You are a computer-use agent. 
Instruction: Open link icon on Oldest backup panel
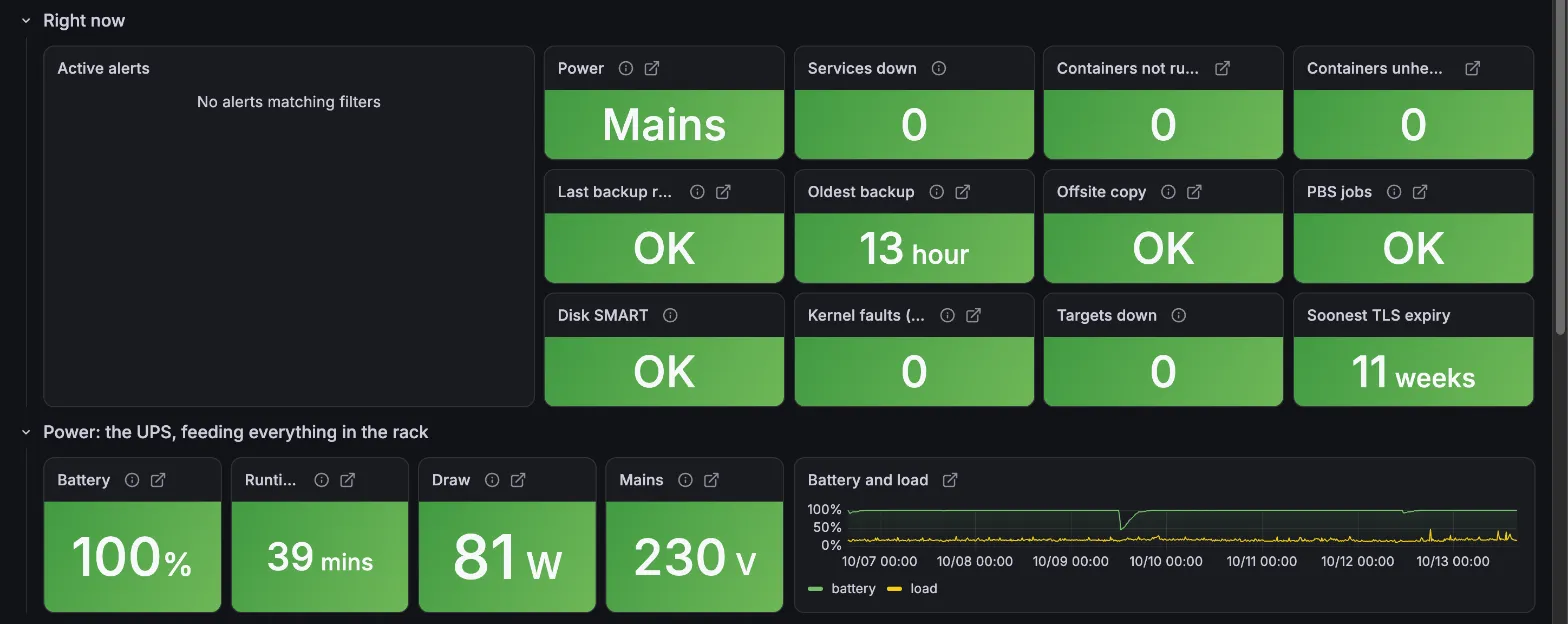[x=963, y=192]
